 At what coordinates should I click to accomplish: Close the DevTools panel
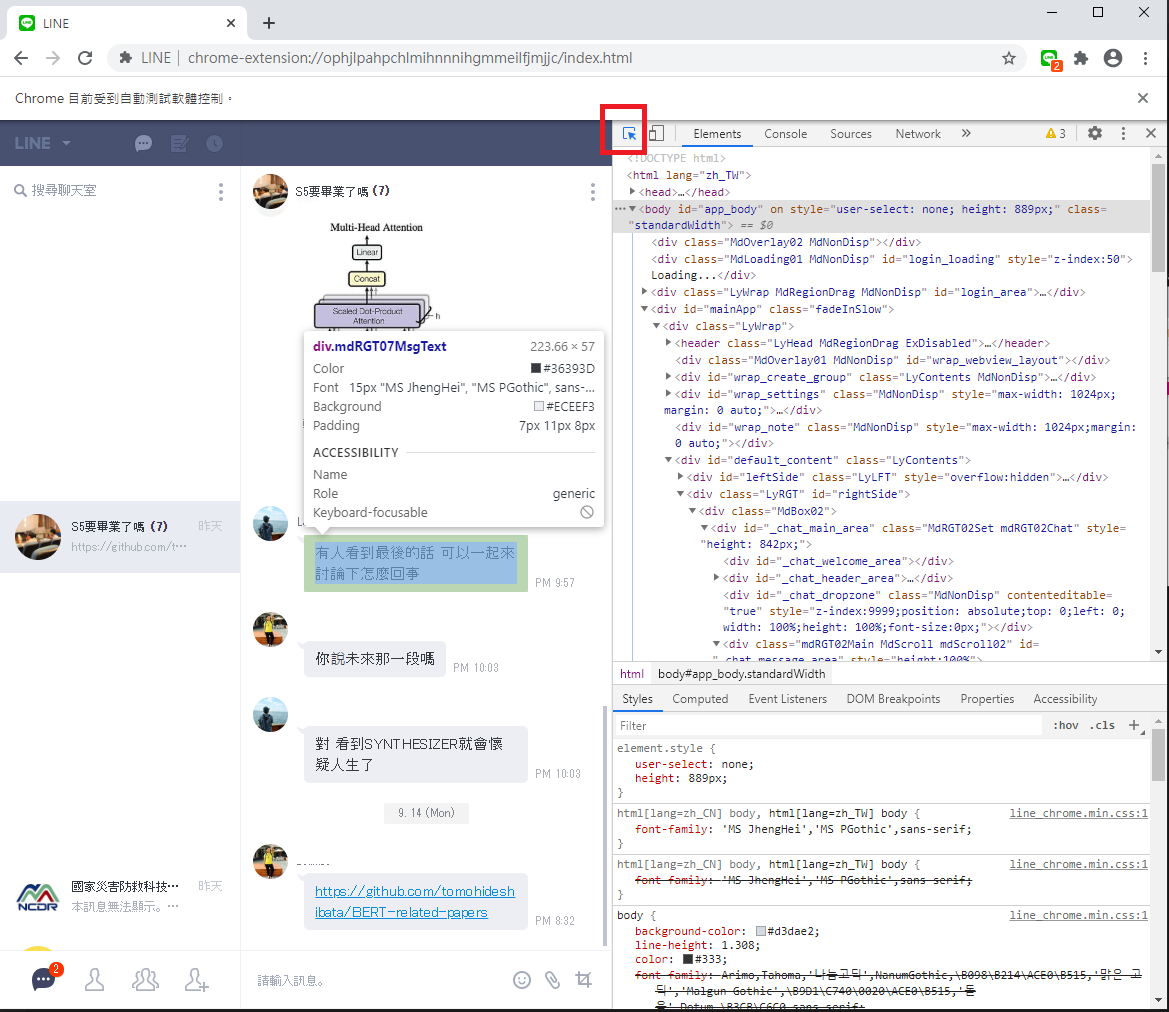(x=1151, y=133)
